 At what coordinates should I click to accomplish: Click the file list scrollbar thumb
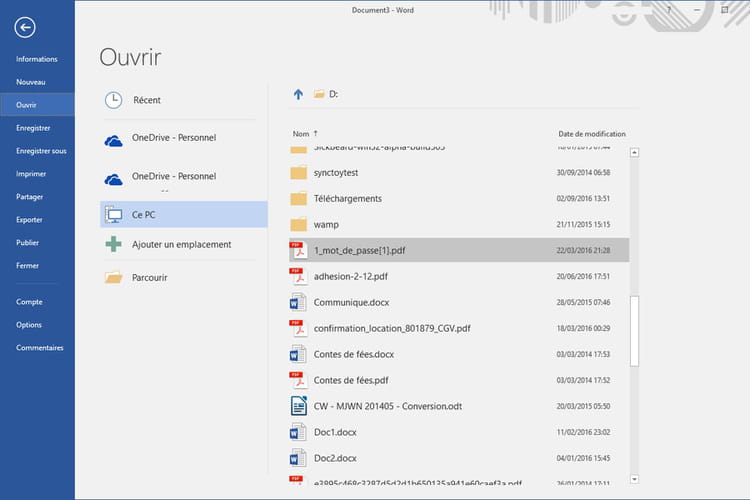[634, 331]
